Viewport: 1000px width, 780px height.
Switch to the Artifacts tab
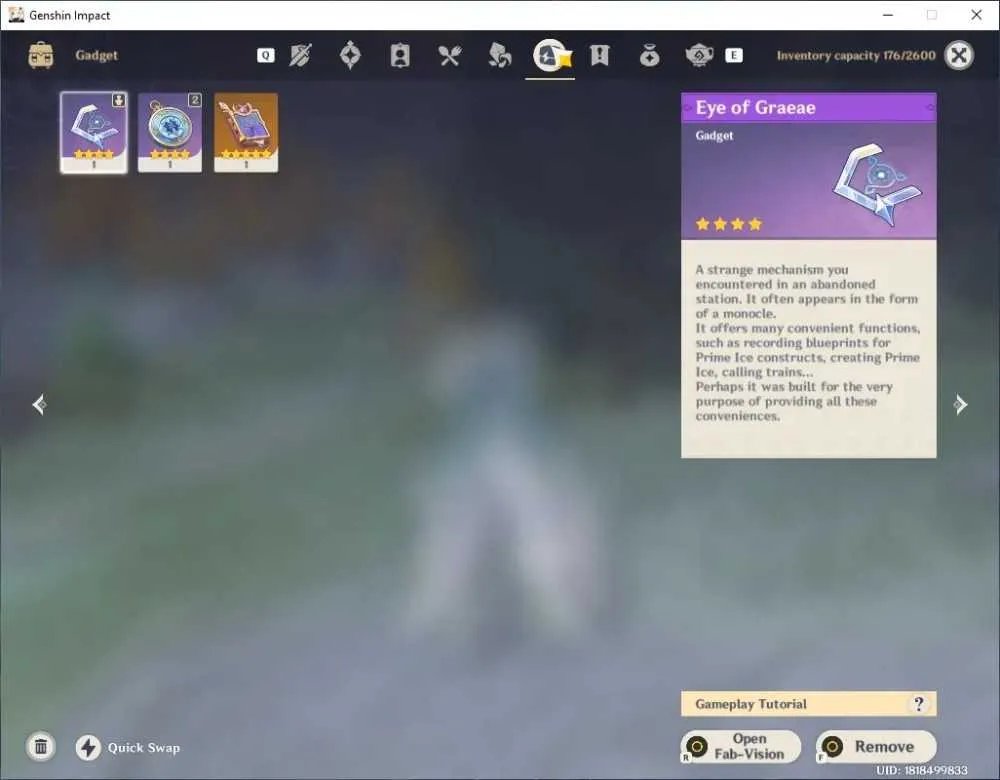pos(350,55)
